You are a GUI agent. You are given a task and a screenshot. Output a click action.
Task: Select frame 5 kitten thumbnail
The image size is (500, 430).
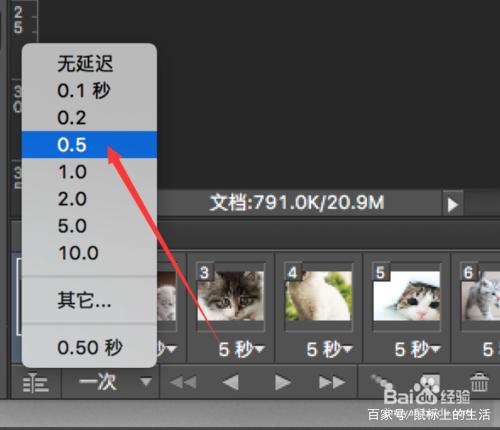pyautogui.click(x=407, y=296)
